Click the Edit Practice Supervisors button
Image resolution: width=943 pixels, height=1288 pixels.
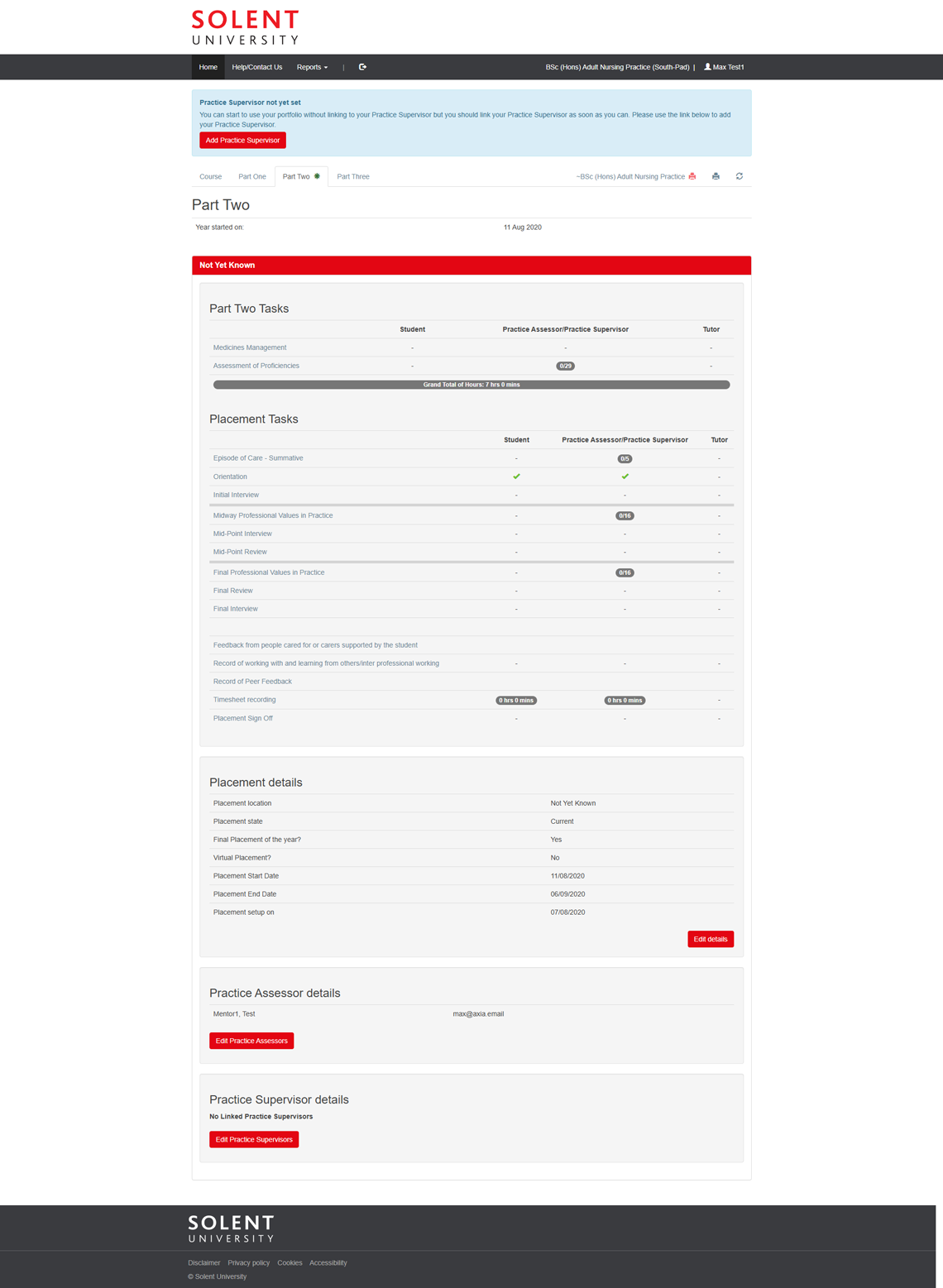(254, 1139)
